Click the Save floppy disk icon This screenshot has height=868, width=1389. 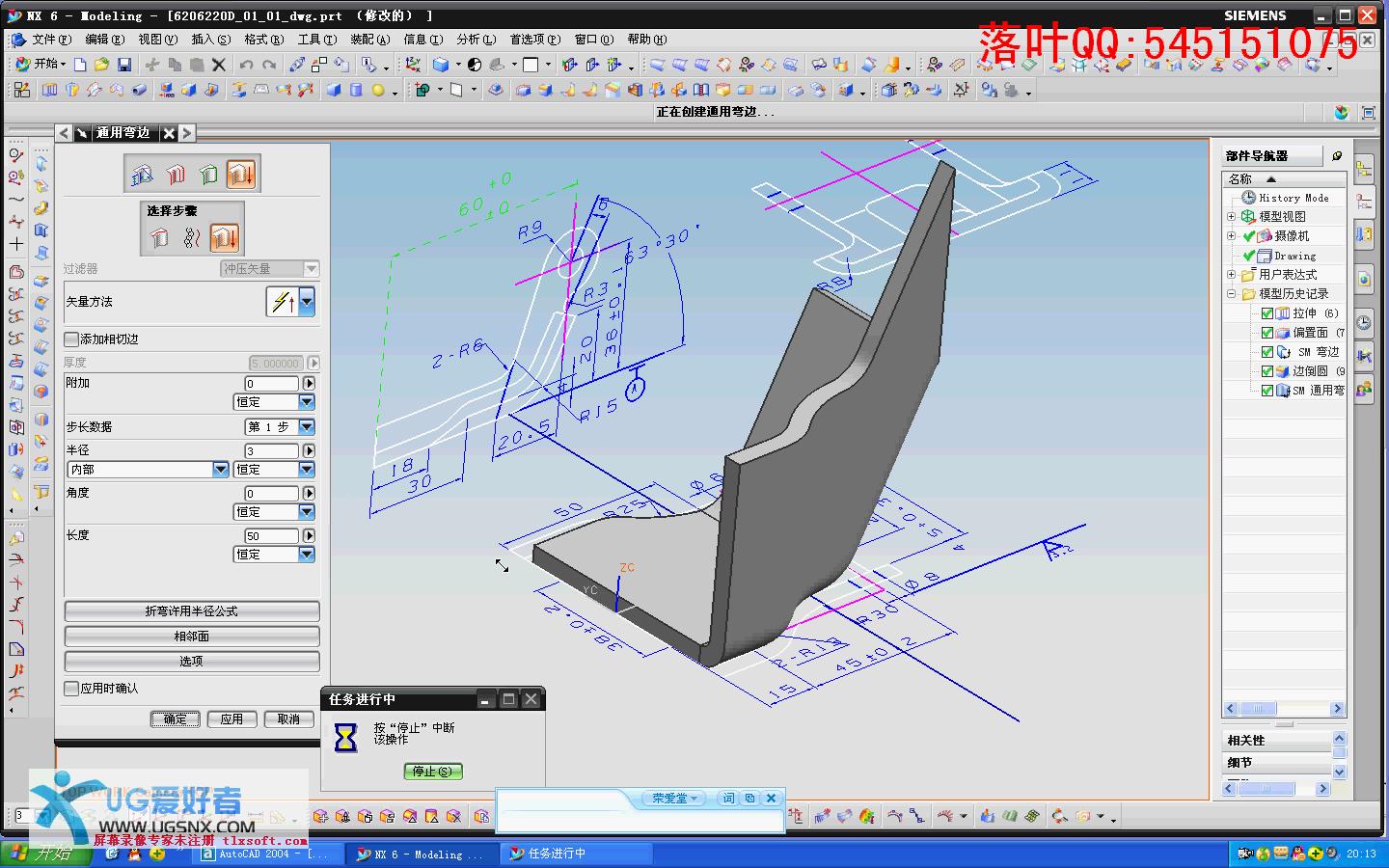point(124,65)
